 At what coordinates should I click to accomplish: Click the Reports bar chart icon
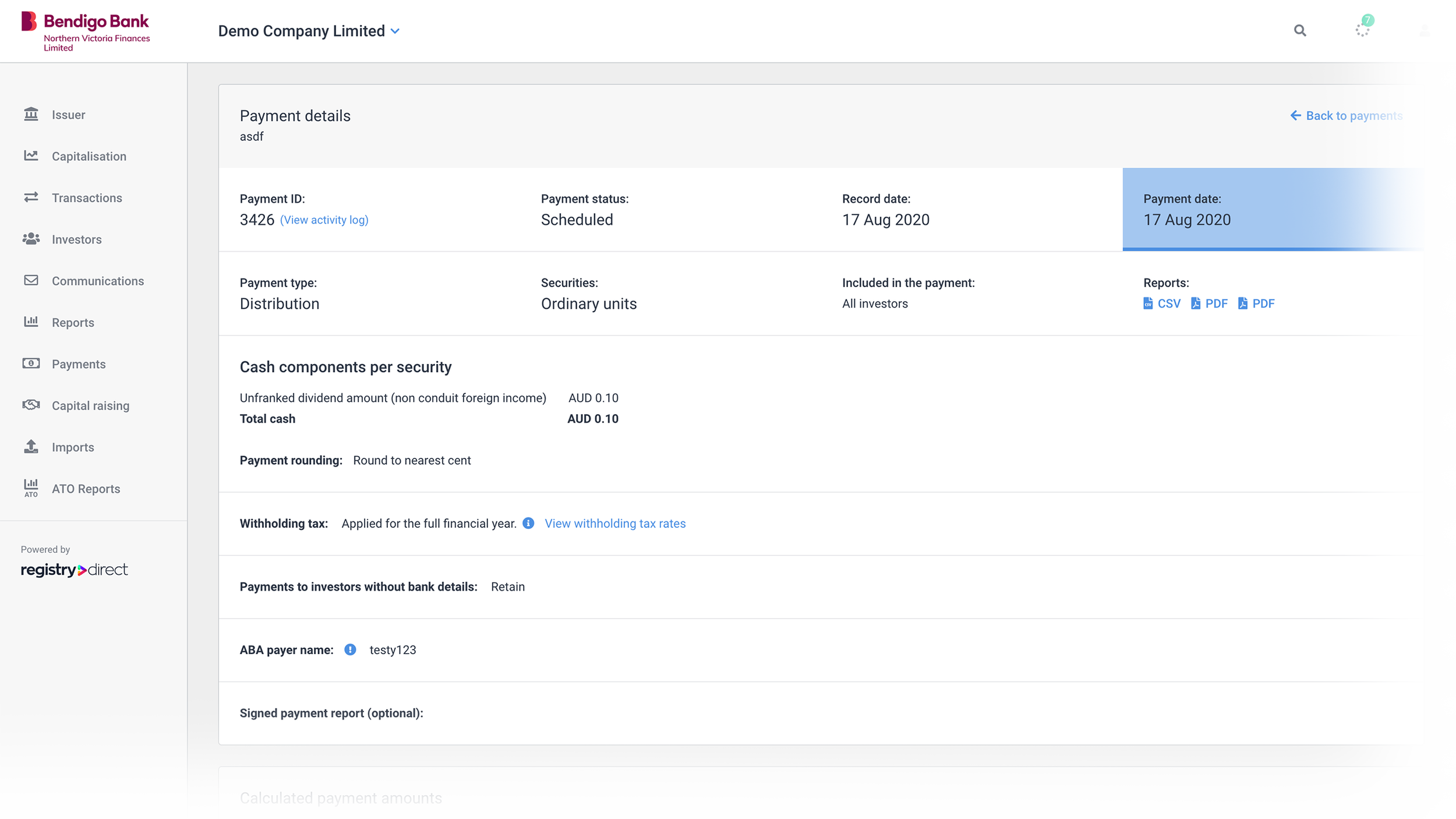(x=31, y=322)
